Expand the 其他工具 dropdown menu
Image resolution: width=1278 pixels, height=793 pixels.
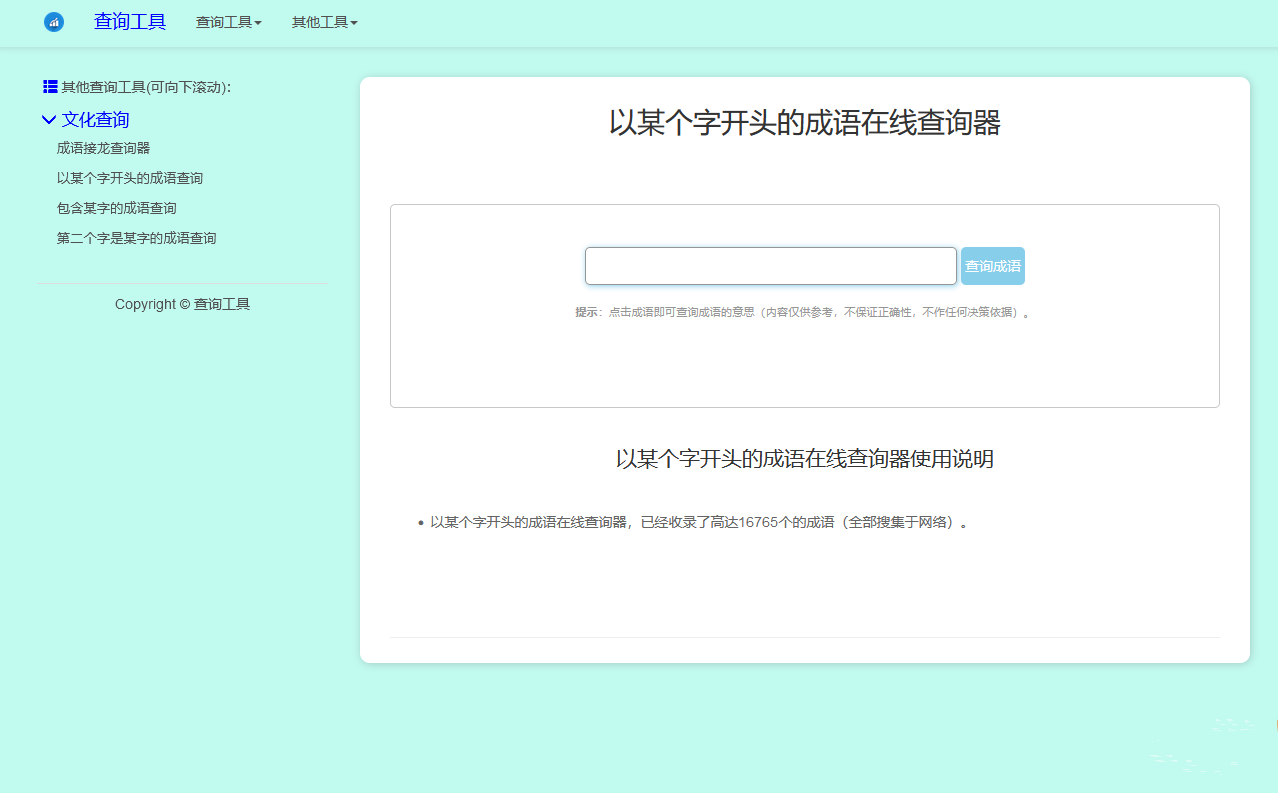click(325, 22)
